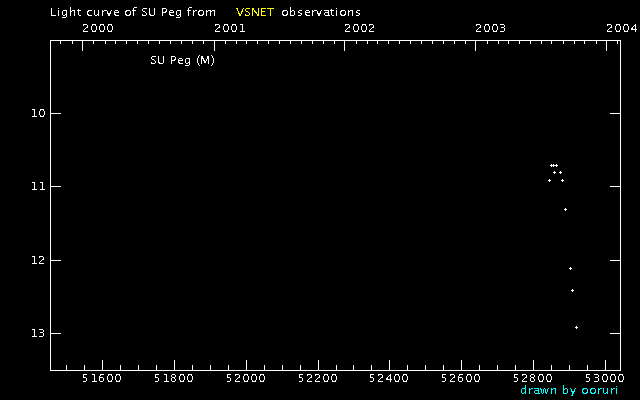Click the yellow VSNET link in the title

tap(255, 12)
